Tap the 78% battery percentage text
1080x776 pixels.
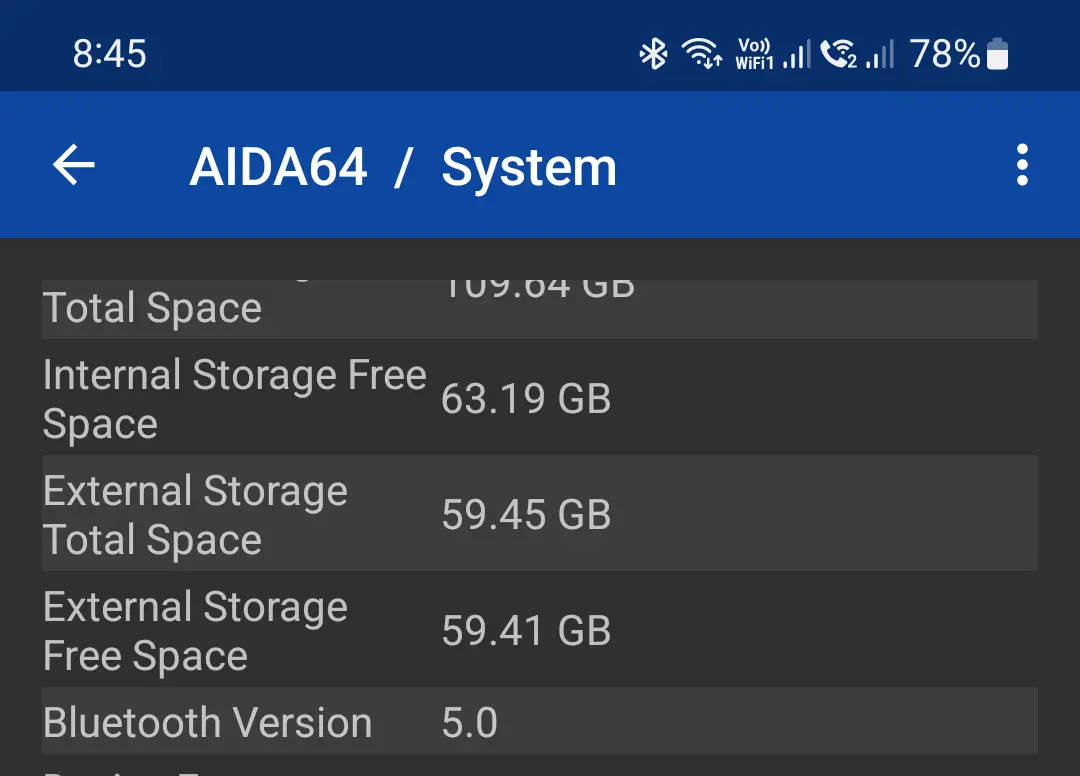click(x=944, y=54)
